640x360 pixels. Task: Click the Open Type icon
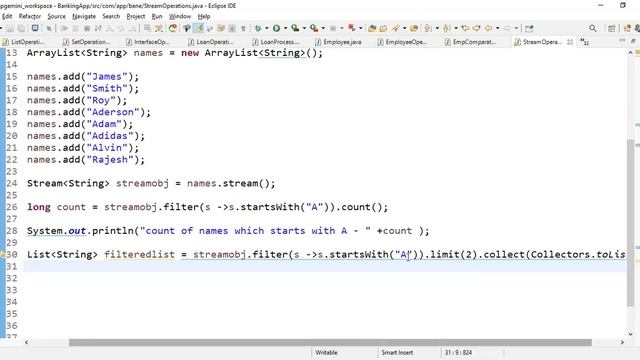396,28
